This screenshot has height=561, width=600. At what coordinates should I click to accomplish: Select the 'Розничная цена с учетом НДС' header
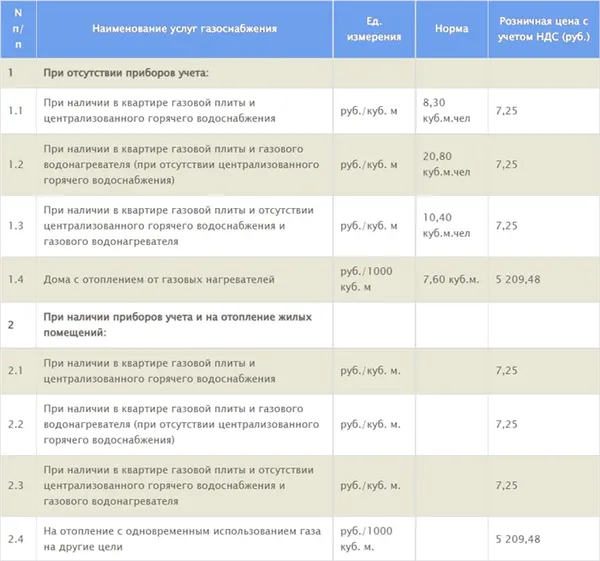(x=544, y=29)
